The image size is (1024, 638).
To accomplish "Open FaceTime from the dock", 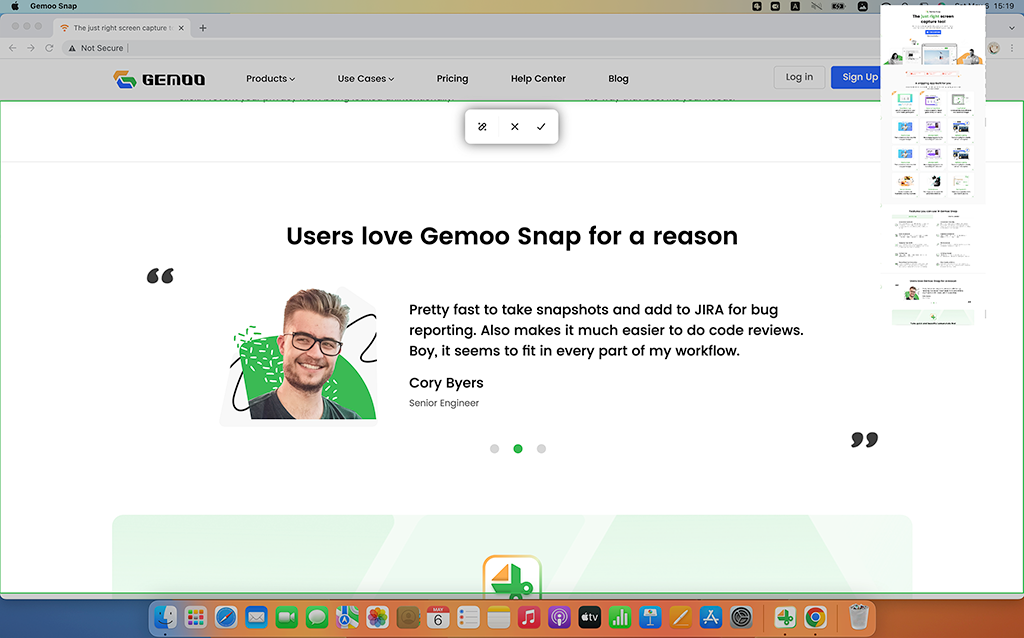I will click(x=287, y=617).
